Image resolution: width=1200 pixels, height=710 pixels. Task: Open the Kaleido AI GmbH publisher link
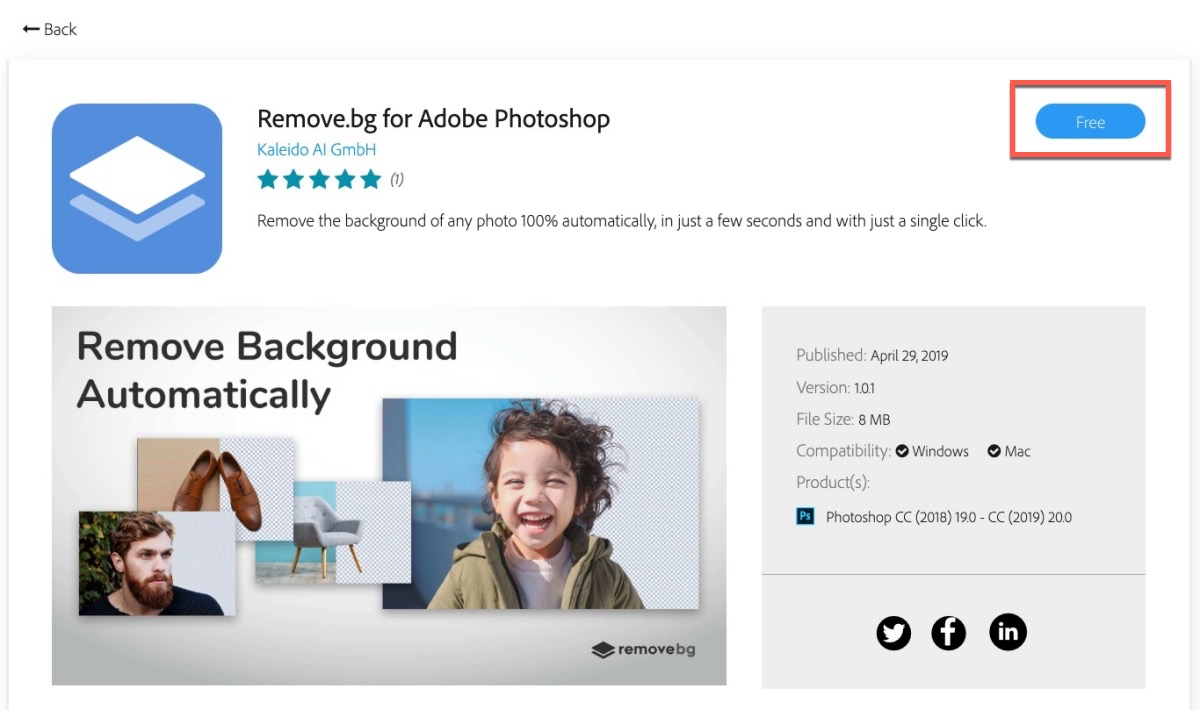pyautogui.click(x=316, y=149)
